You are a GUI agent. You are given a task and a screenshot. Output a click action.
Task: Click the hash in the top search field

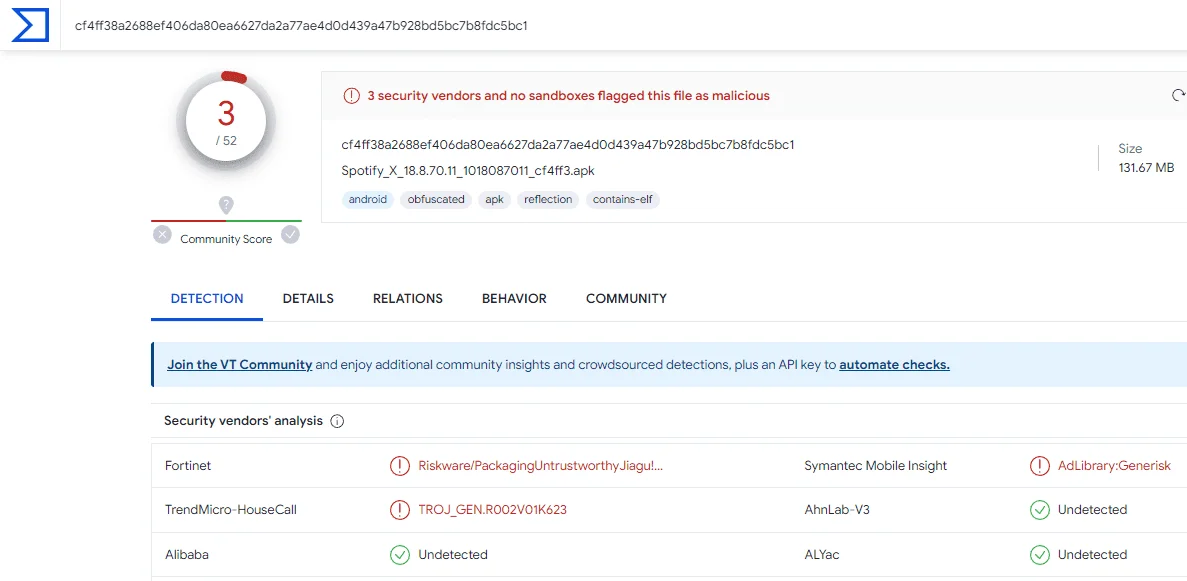click(x=301, y=25)
